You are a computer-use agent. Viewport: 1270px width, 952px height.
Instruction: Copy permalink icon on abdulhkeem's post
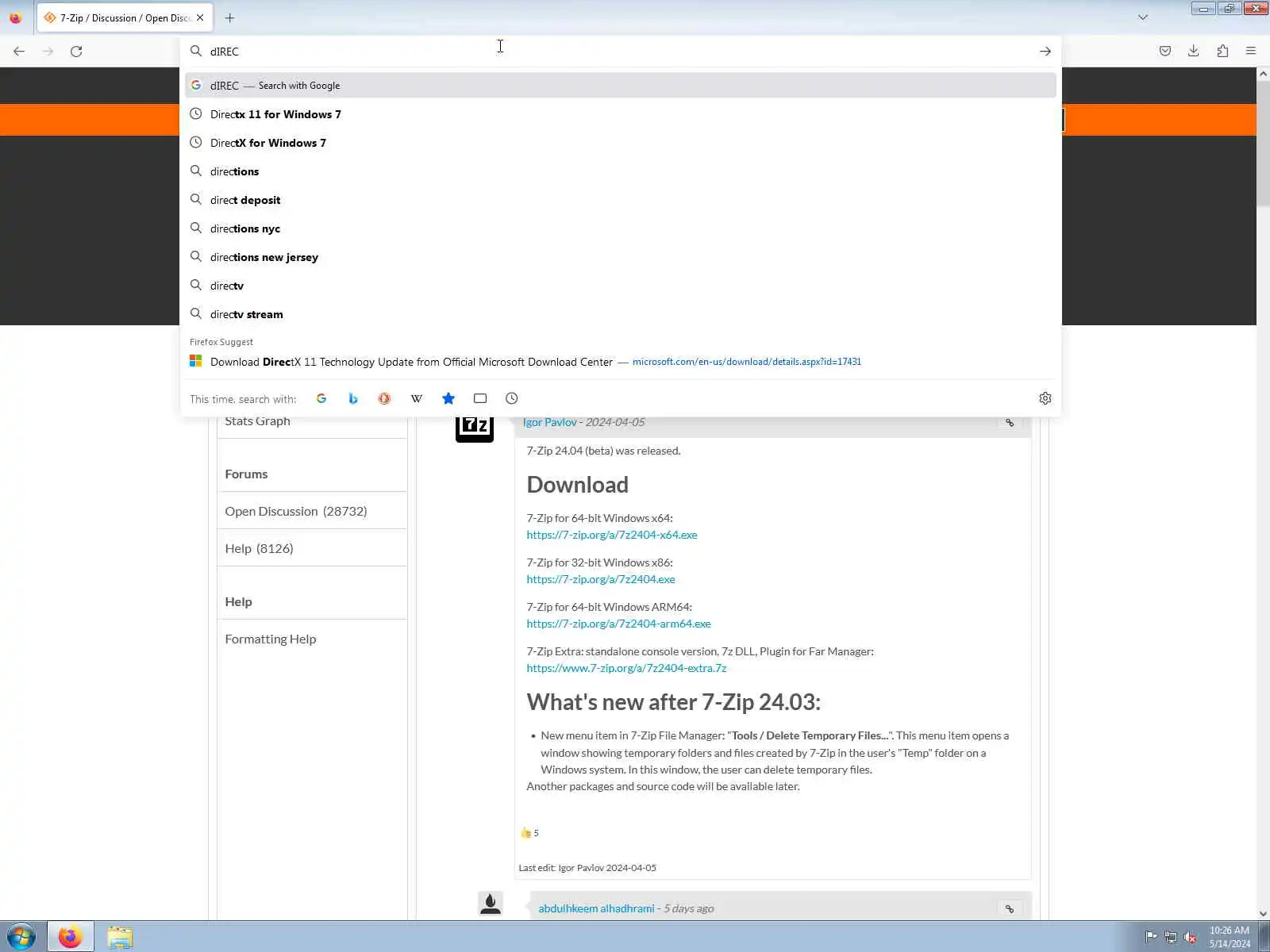click(1010, 908)
